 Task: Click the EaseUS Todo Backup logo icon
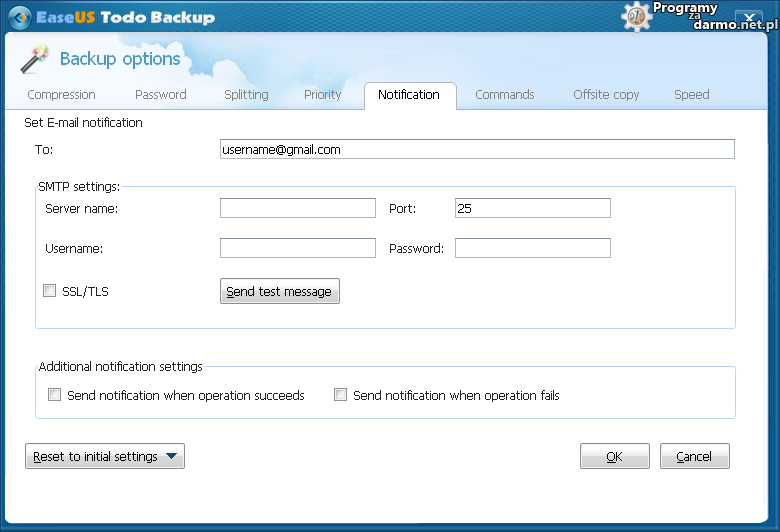click(17, 16)
